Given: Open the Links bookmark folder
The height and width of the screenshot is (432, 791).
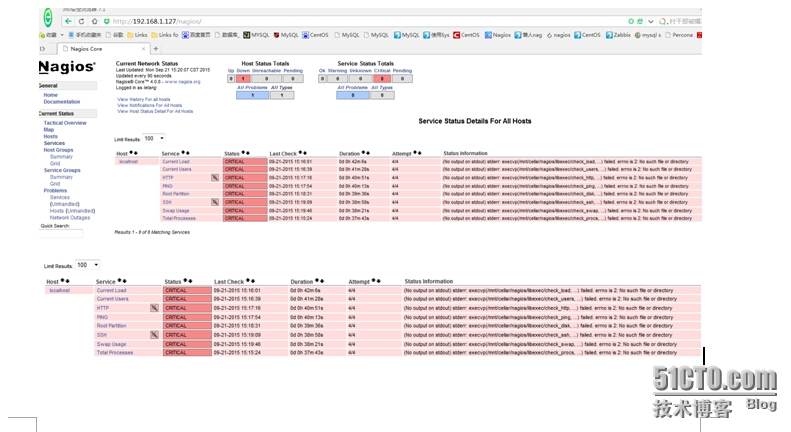Looking at the screenshot, I should (137, 35).
